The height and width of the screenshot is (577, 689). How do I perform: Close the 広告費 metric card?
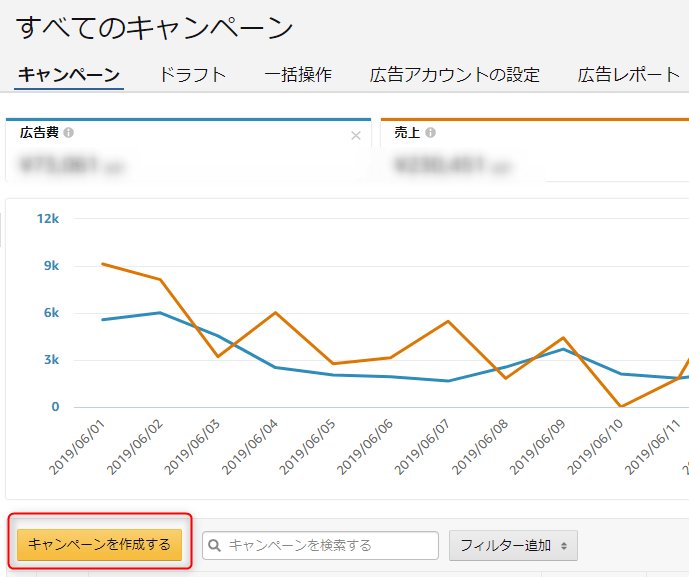(356, 136)
